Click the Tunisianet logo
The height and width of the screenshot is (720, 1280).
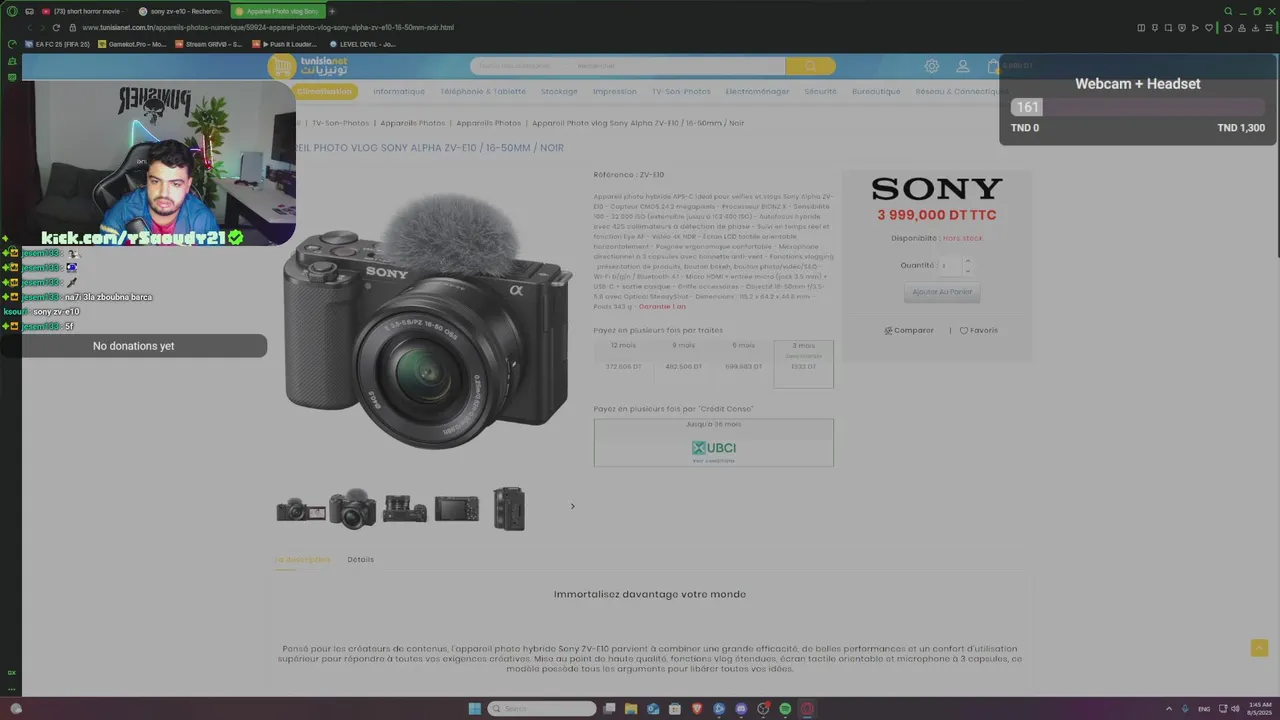click(x=309, y=66)
